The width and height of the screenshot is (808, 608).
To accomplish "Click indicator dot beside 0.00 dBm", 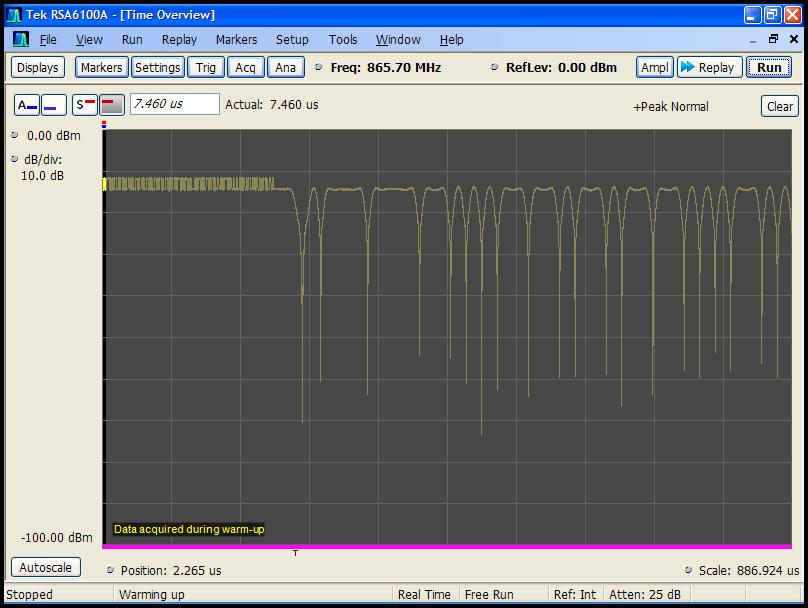I will coord(14,135).
